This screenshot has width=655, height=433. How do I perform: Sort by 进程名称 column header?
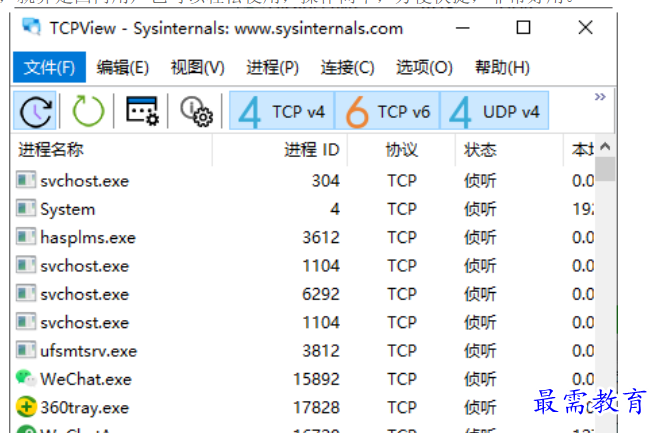(112, 149)
